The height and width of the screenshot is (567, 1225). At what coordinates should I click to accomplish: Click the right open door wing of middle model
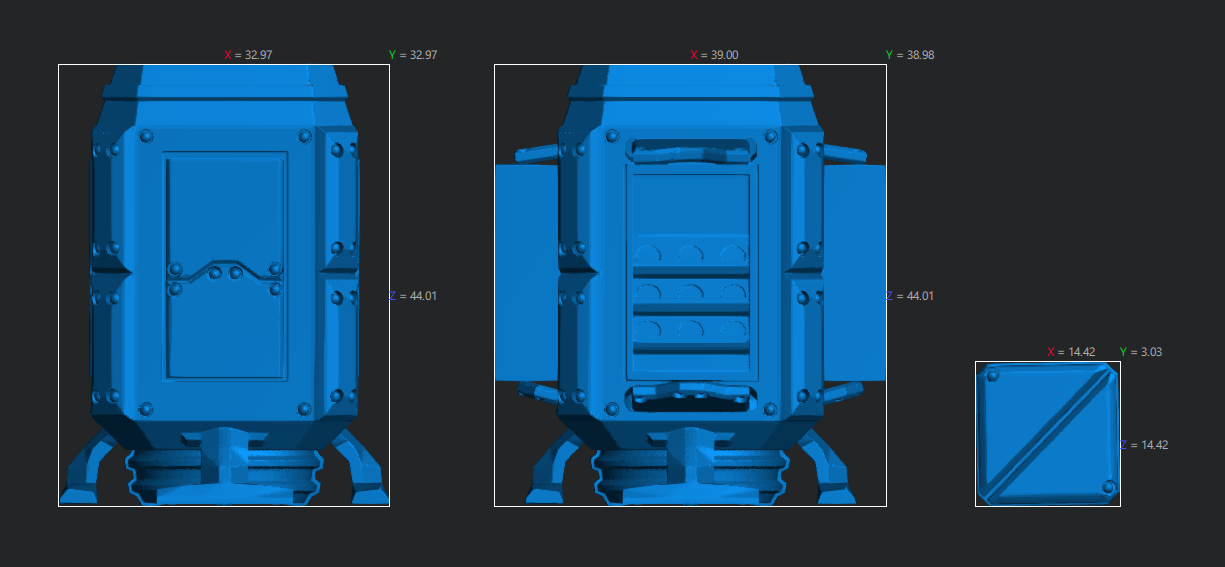[855, 272]
